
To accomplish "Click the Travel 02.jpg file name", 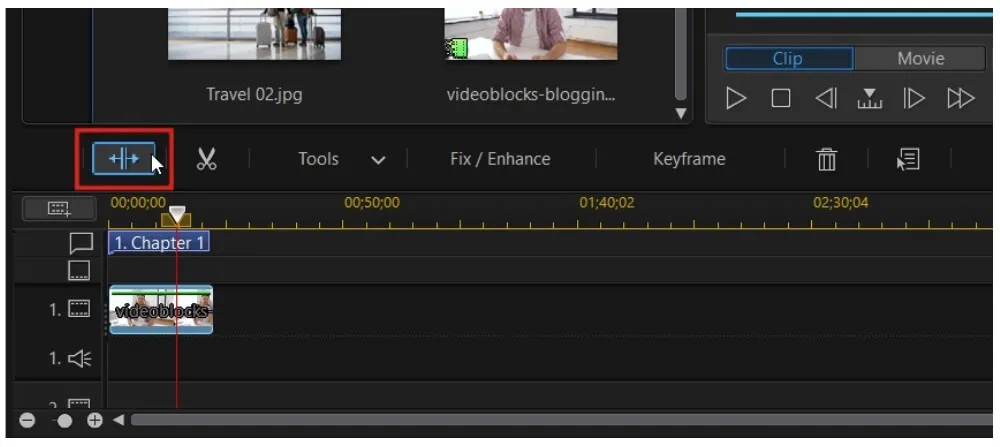I will (254, 95).
